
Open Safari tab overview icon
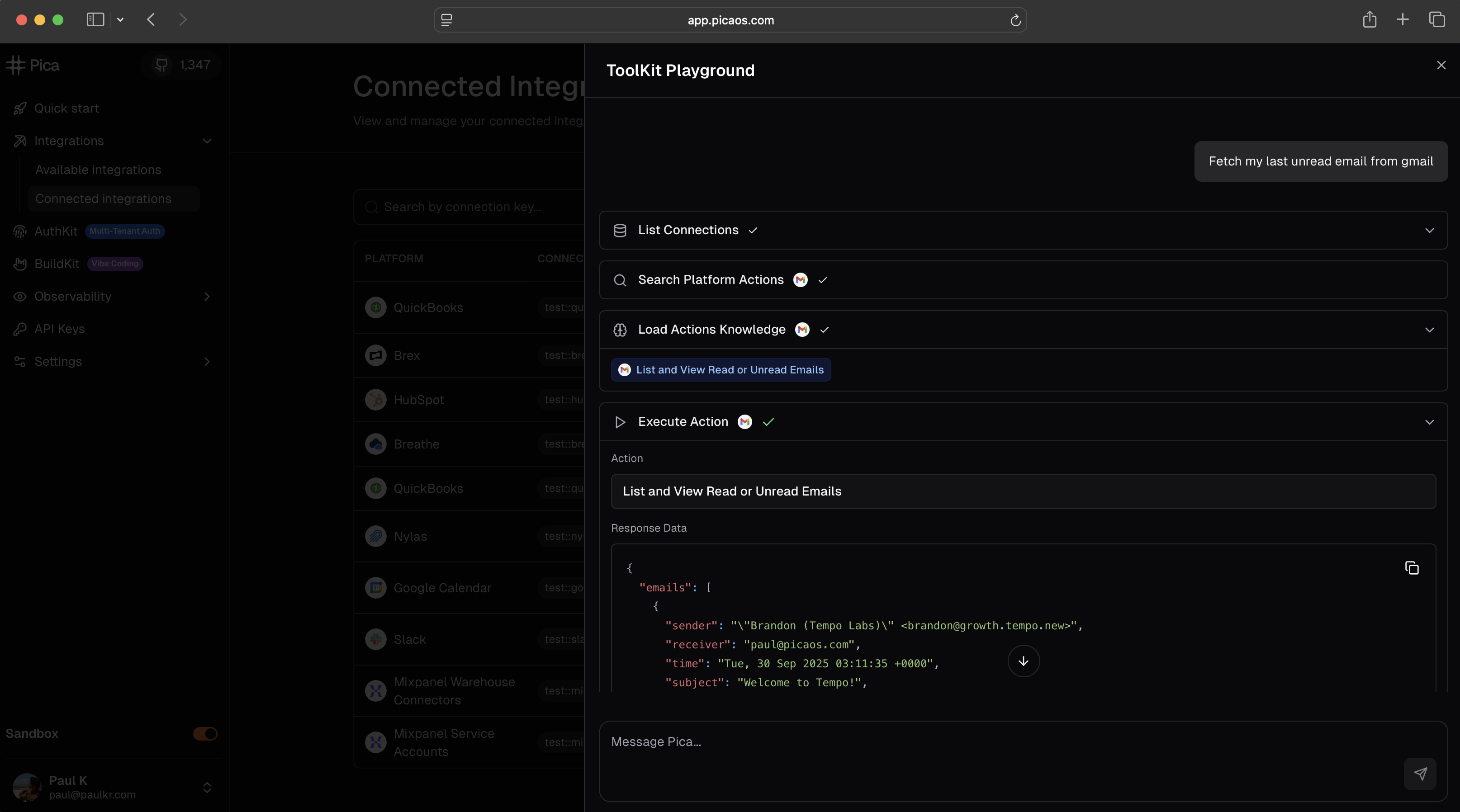click(1437, 20)
